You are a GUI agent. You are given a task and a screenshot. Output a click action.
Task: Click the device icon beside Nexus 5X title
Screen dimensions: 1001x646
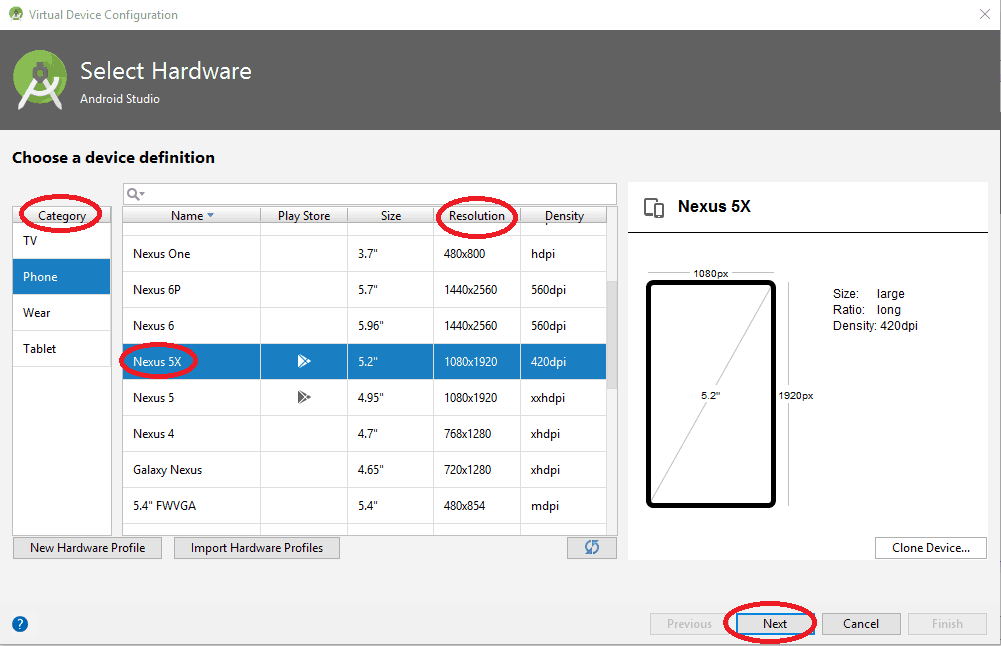click(654, 207)
